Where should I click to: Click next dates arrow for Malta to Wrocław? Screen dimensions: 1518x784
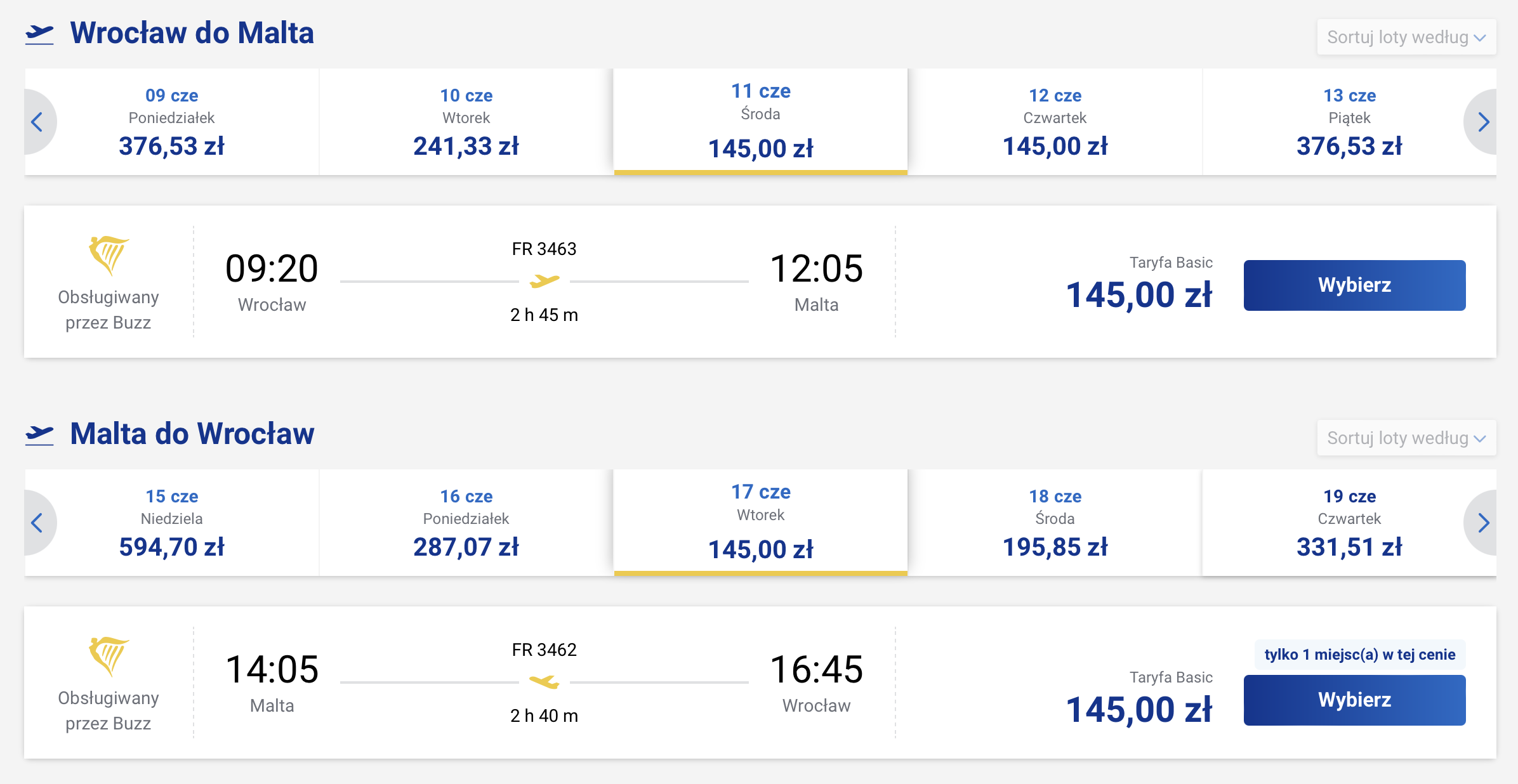pos(1481,523)
